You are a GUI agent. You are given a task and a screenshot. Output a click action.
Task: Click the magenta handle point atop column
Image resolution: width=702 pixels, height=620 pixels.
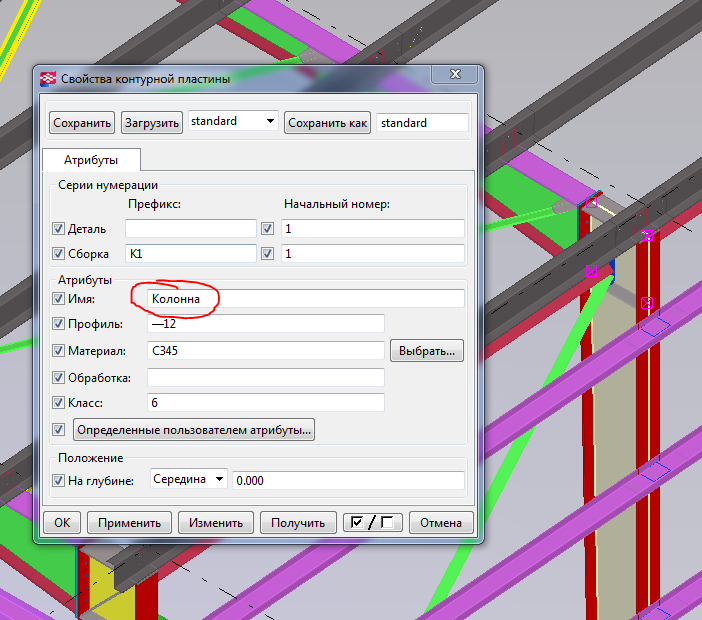(591, 202)
